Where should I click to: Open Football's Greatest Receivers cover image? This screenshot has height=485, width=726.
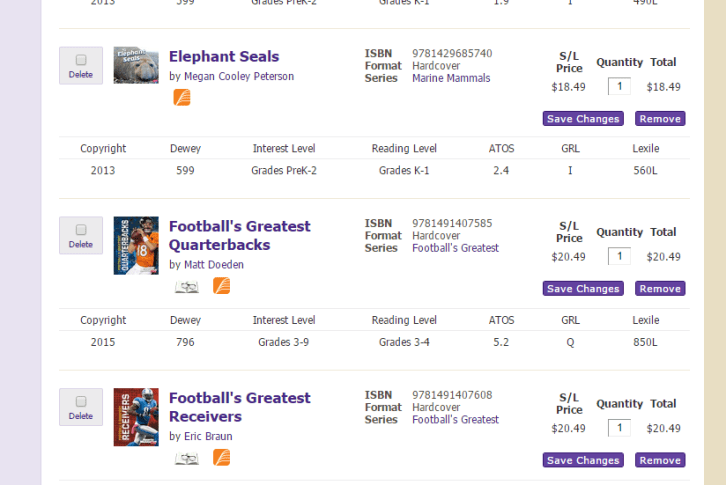point(136,416)
